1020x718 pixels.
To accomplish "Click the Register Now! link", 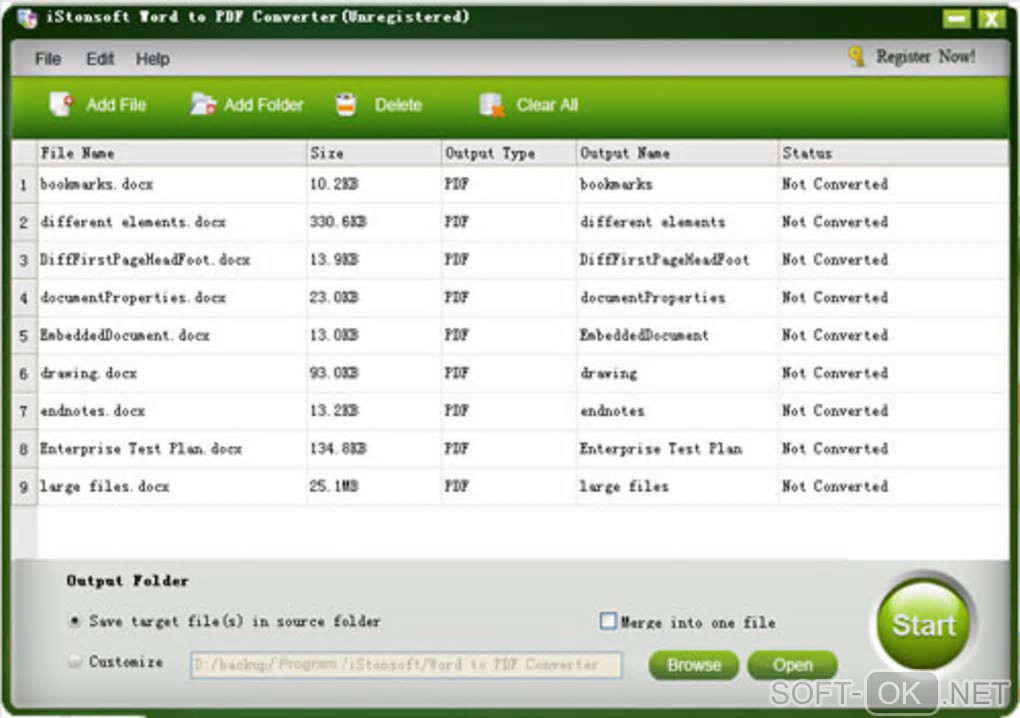I will (926, 57).
